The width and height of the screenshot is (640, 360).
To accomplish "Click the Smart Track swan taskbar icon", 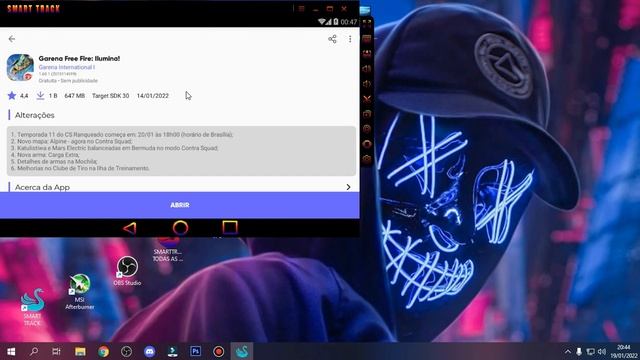I will tap(242, 351).
